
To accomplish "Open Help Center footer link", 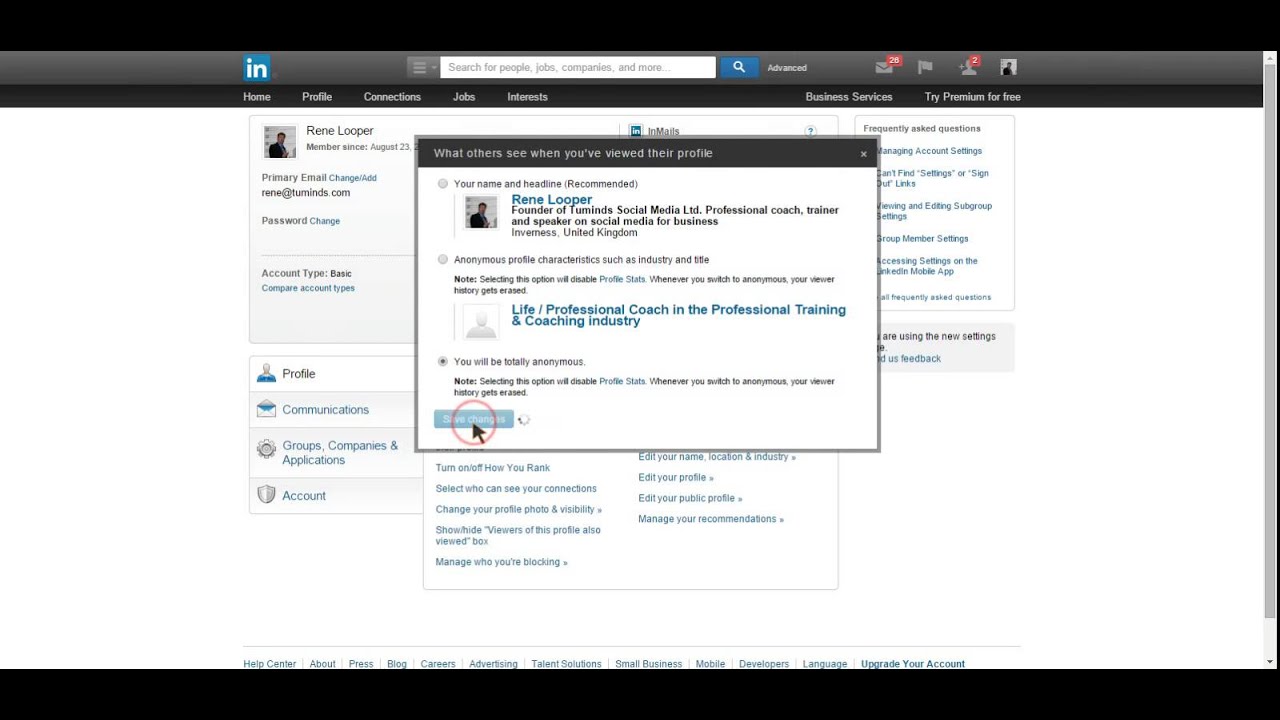I will pyautogui.click(x=270, y=664).
